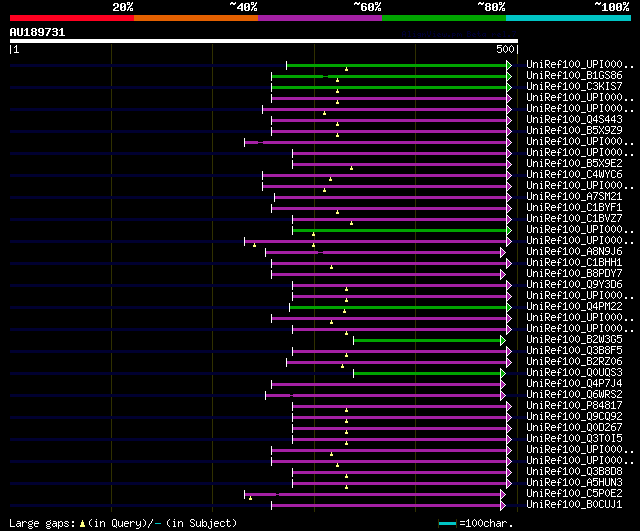Click the cyan ~100% identity legend segment

click(x=569, y=18)
